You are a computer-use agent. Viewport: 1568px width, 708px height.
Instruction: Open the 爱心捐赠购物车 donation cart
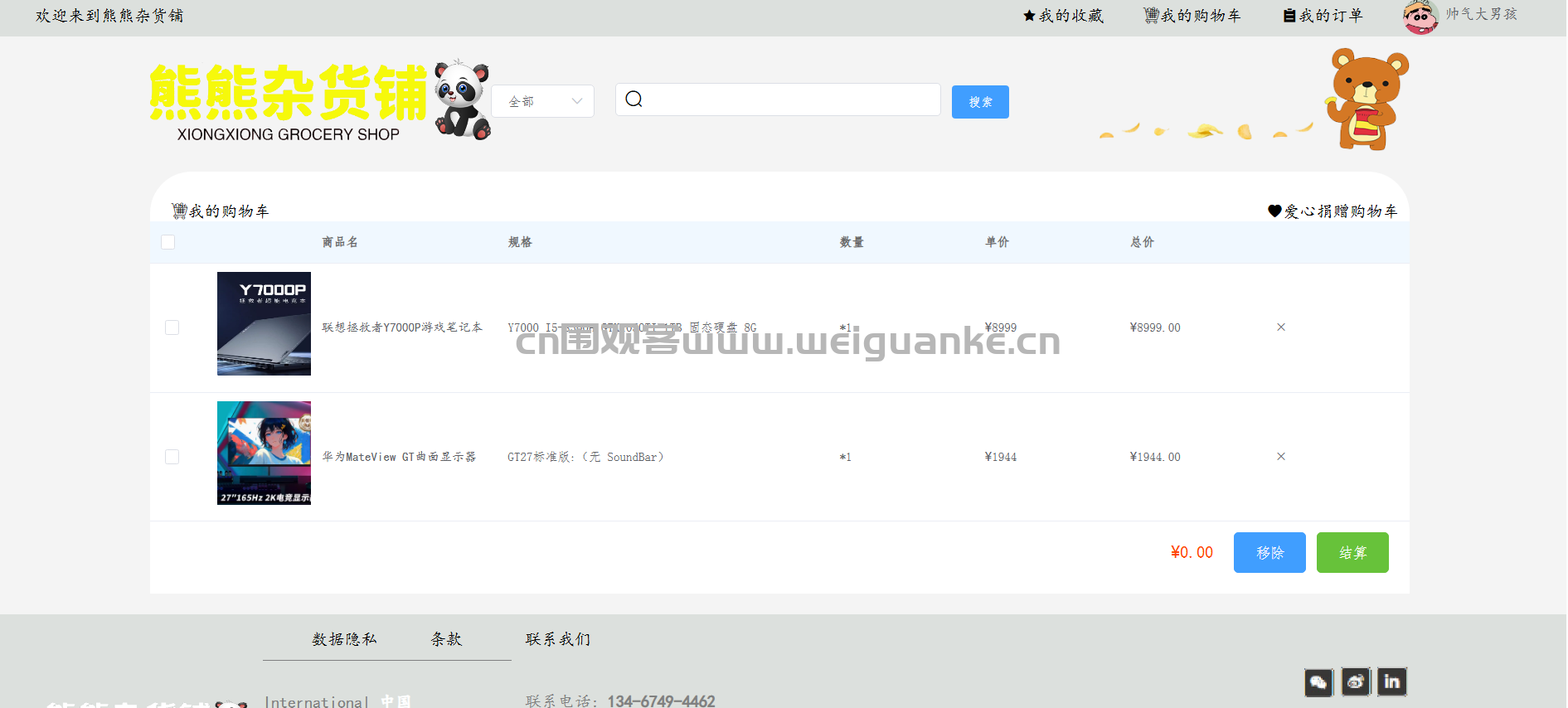tap(1333, 211)
